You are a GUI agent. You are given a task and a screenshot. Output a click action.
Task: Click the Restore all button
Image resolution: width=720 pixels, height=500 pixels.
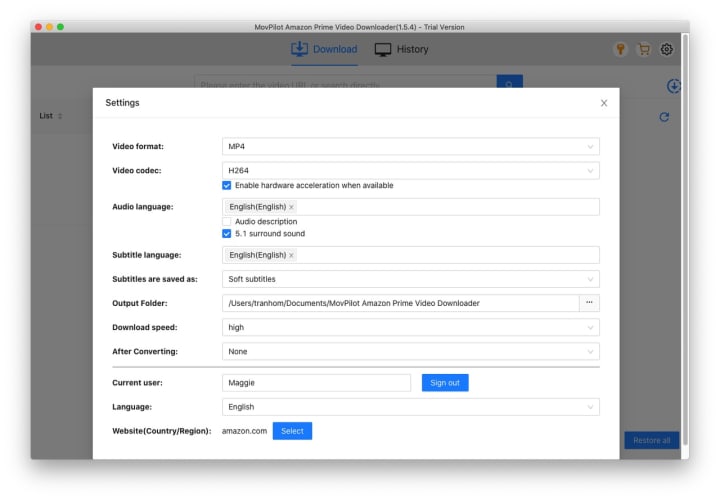tap(652, 440)
